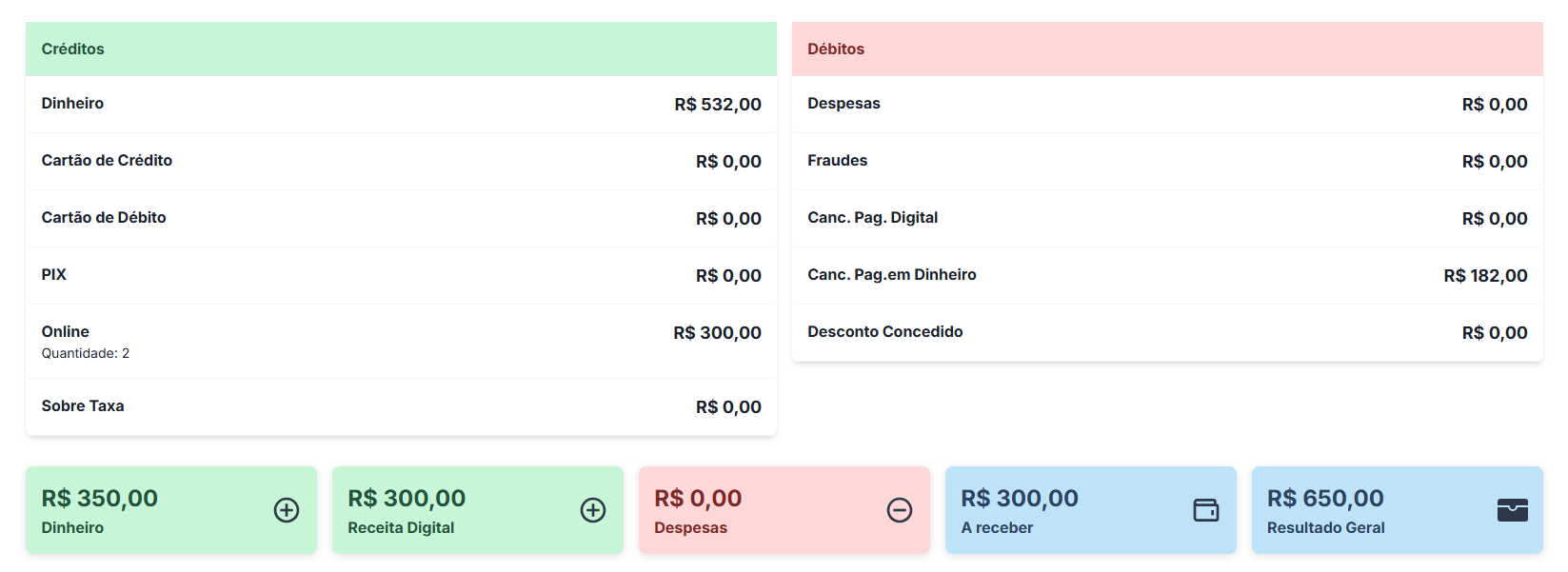Select the Fraudes row
The width and height of the screenshot is (1568, 572).
[x=1167, y=161]
